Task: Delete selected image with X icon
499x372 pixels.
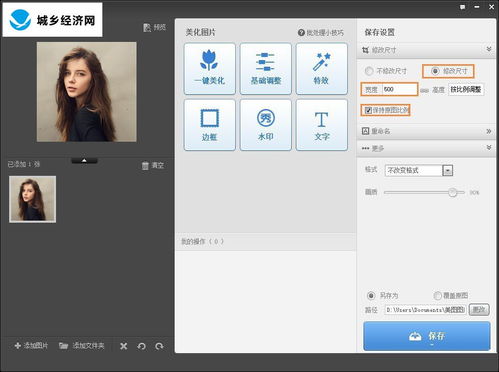Action: click(x=124, y=346)
